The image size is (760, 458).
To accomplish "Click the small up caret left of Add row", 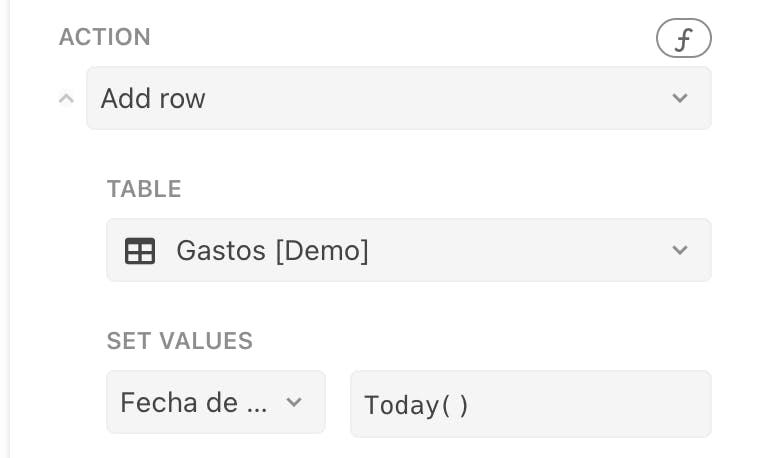I will (x=66, y=98).
